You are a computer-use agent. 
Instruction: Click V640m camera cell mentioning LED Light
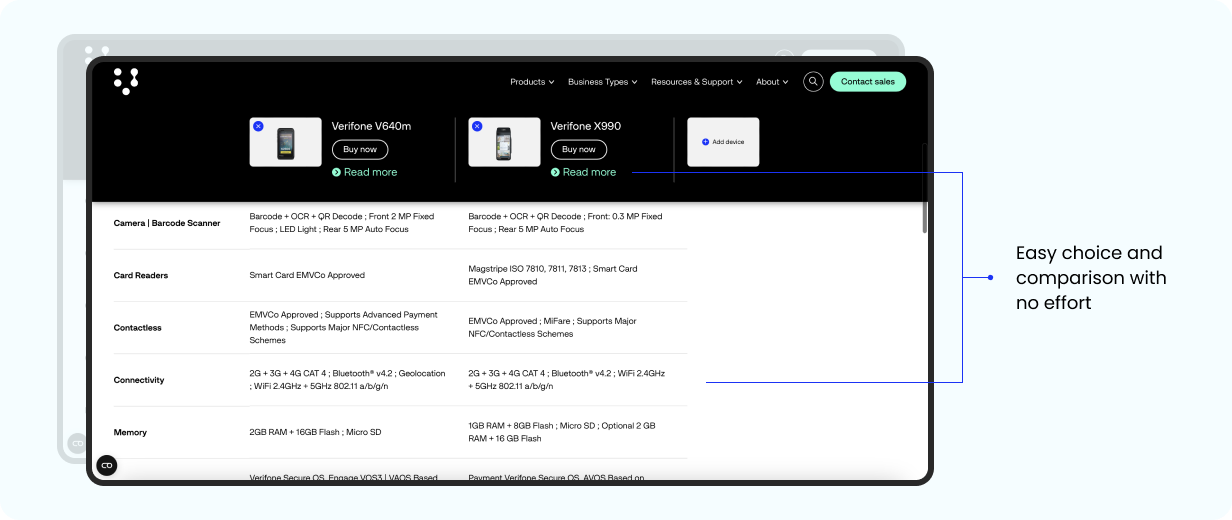[x=342, y=223]
